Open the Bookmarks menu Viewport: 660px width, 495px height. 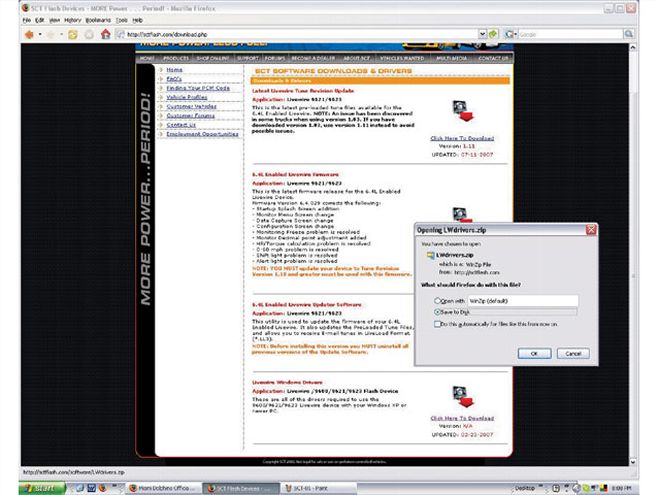pos(98,20)
